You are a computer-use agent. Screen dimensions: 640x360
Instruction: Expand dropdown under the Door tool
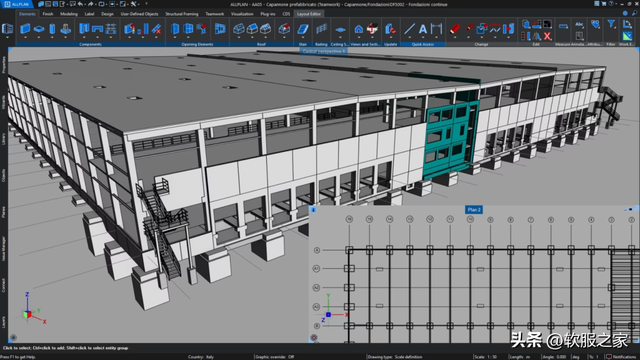click(x=175, y=38)
